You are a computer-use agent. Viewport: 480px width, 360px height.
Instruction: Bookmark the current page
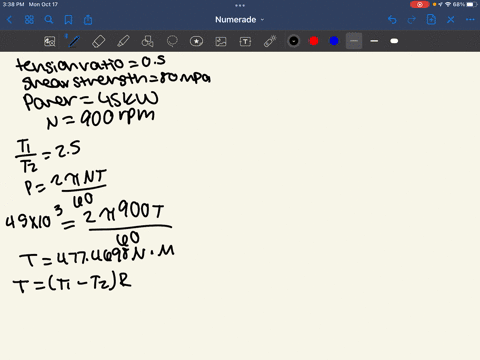click(x=68, y=20)
